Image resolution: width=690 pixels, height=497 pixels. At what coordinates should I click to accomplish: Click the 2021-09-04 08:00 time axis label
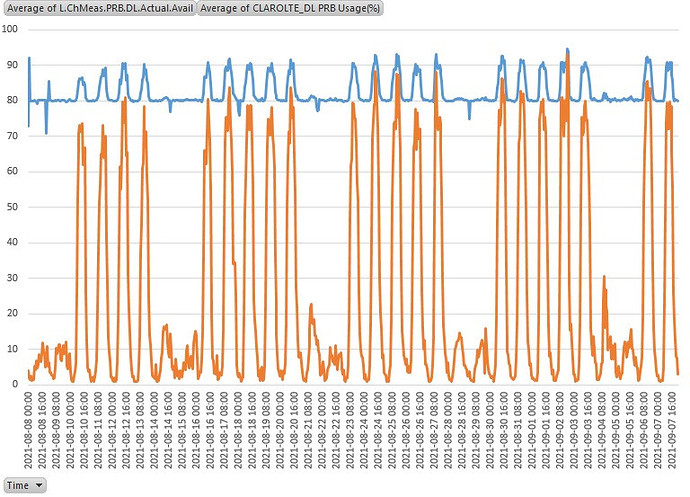[x=602, y=431]
